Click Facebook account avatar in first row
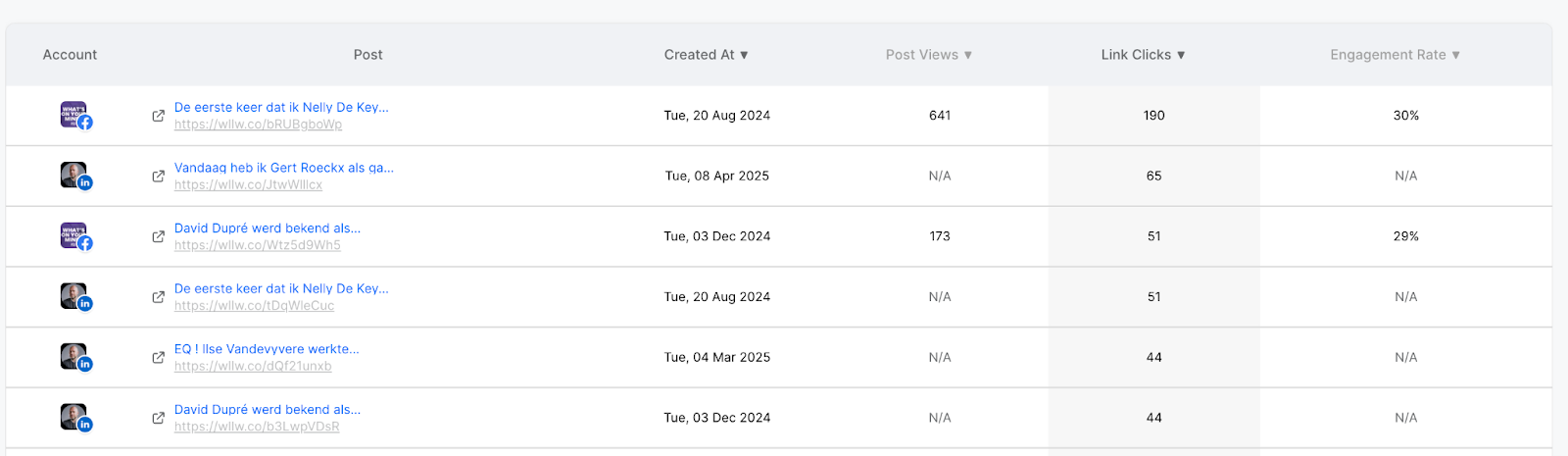The width and height of the screenshot is (1568, 456). 75,116
